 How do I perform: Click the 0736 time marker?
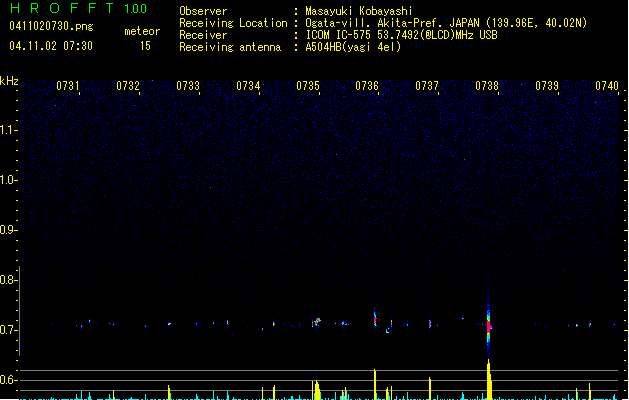pos(367,86)
